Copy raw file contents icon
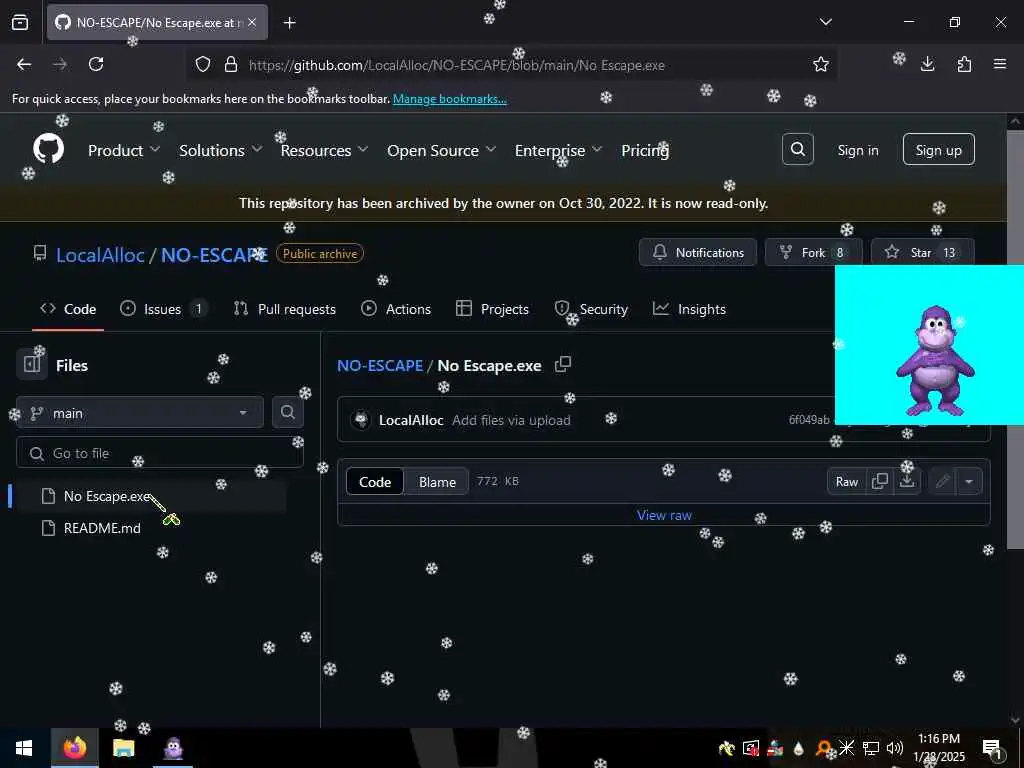1024x768 pixels. 880,481
